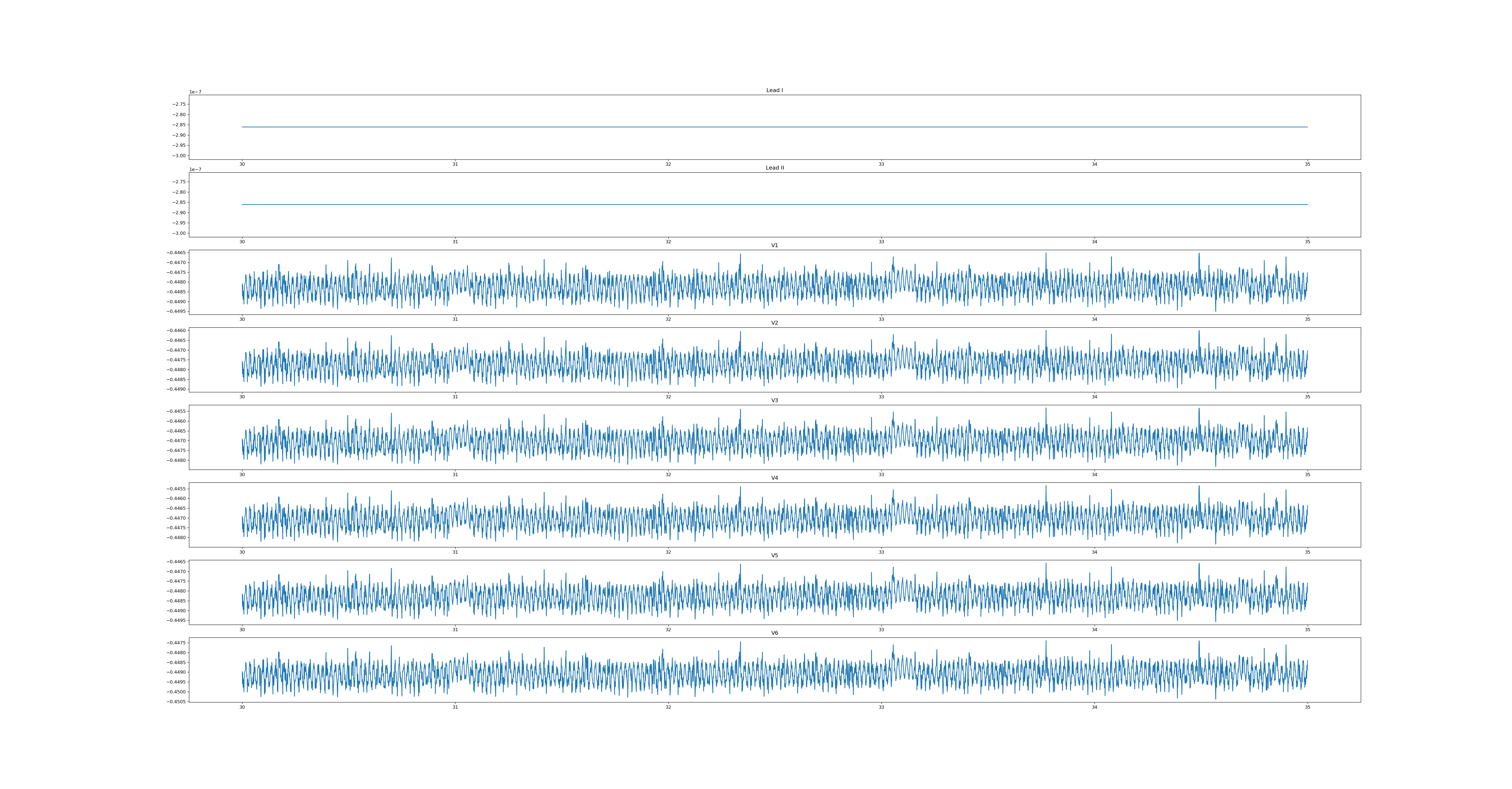Click x-axis tick 35 below the V6 plot
Screen dimensions: 1512x789
point(1307,707)
